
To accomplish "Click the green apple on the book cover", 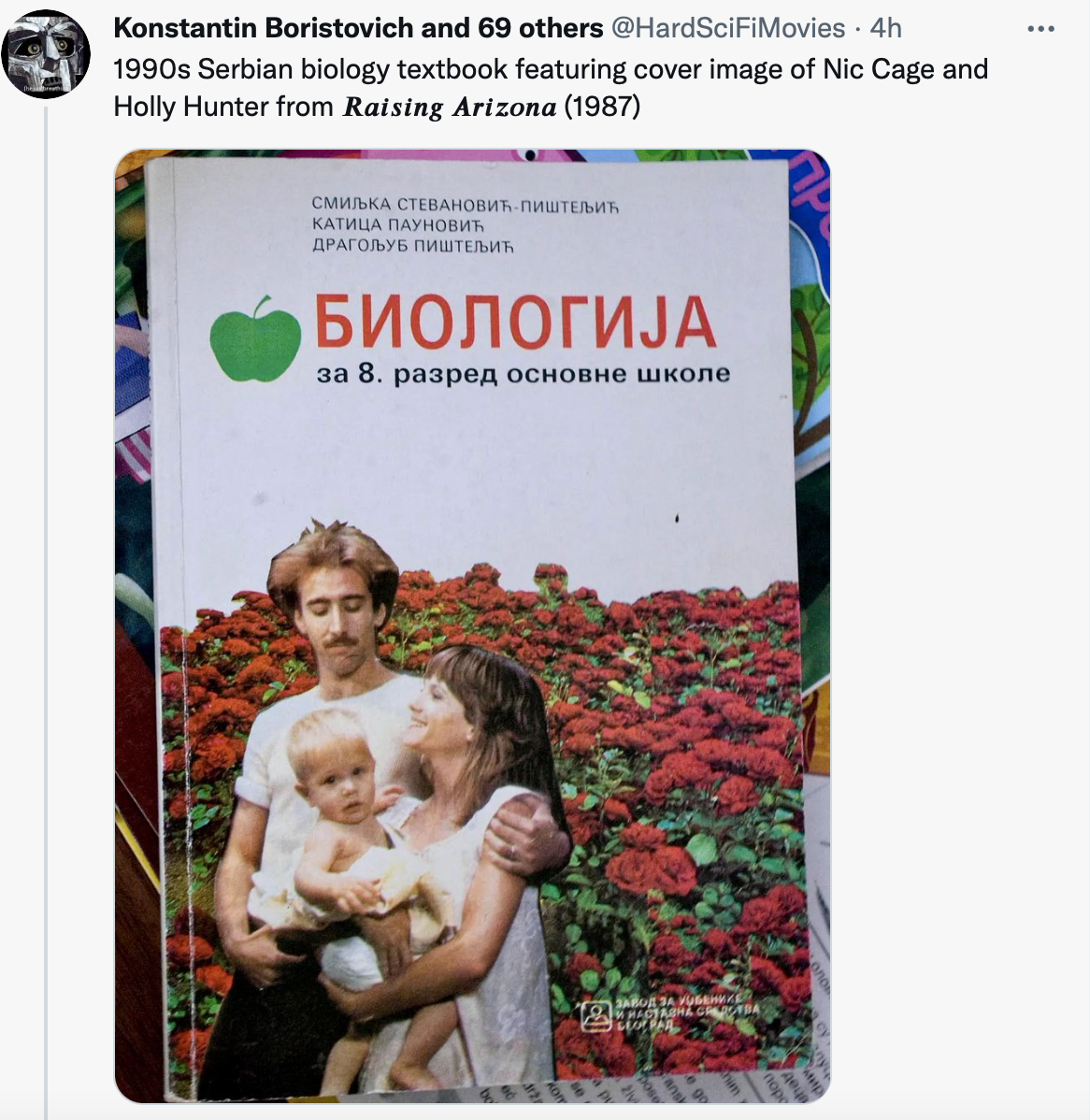I will (255, 339).
